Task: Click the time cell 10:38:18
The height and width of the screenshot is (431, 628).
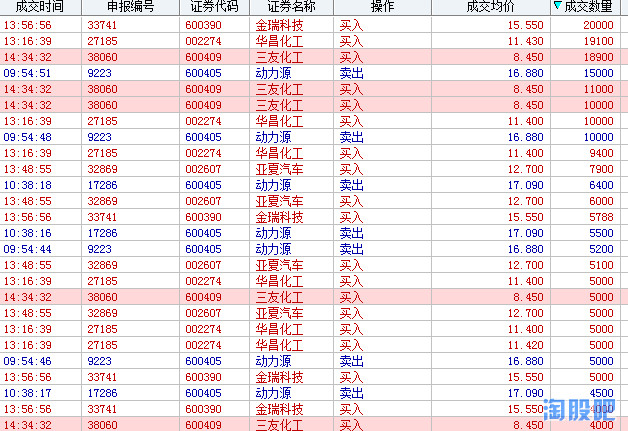Action: tap(27, 185)
